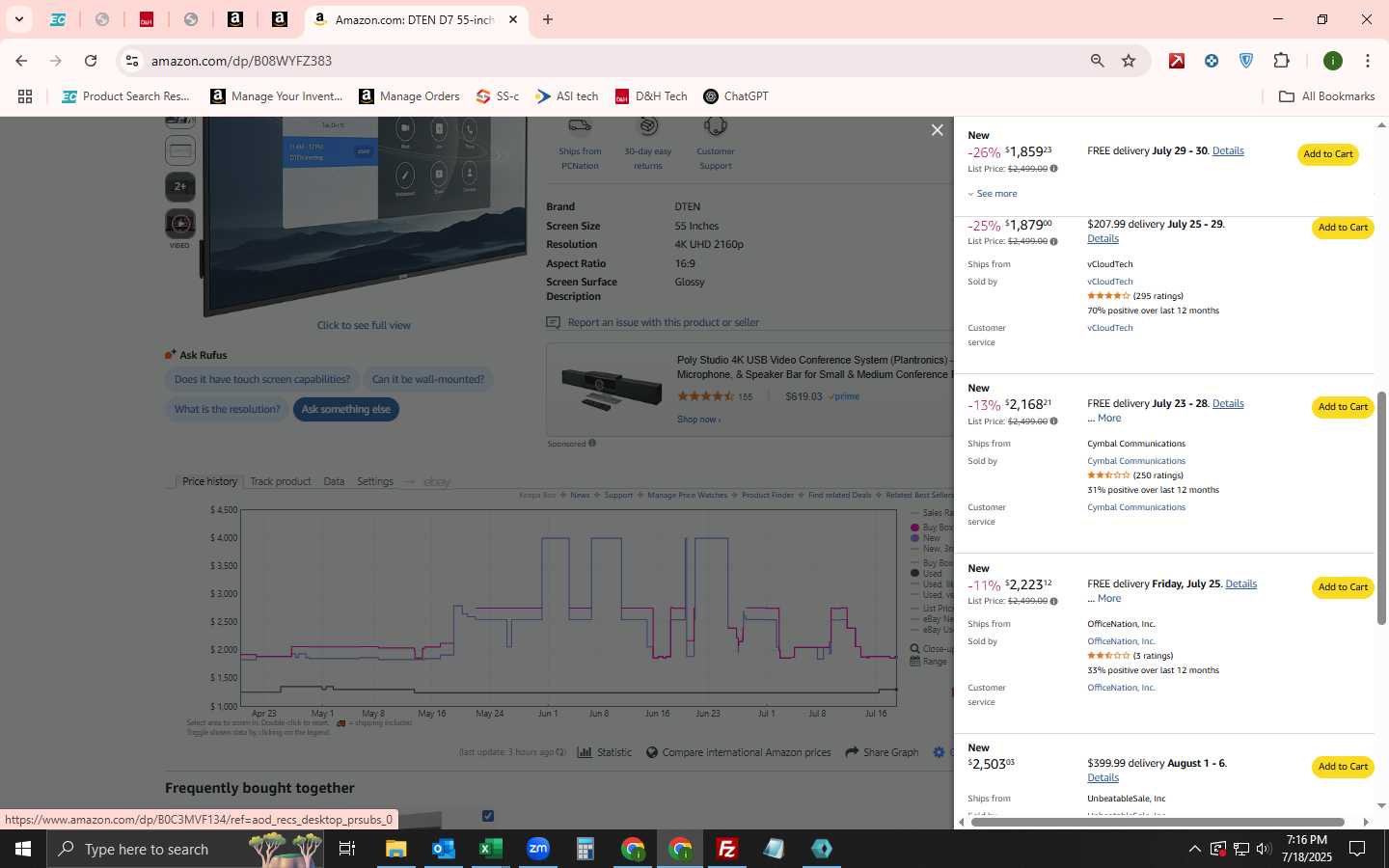Open the Chrome three-dot menu
The width and height of the screenshot is (1389, 868).
click(x=1368, y=61)
